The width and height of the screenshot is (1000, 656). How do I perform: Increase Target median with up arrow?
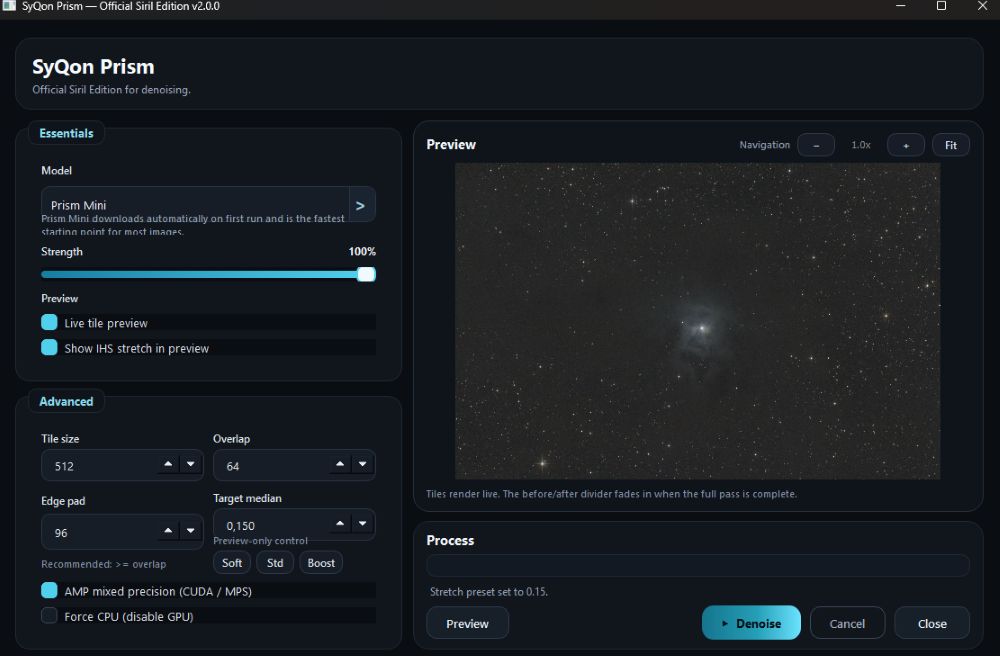coord(340,523)
